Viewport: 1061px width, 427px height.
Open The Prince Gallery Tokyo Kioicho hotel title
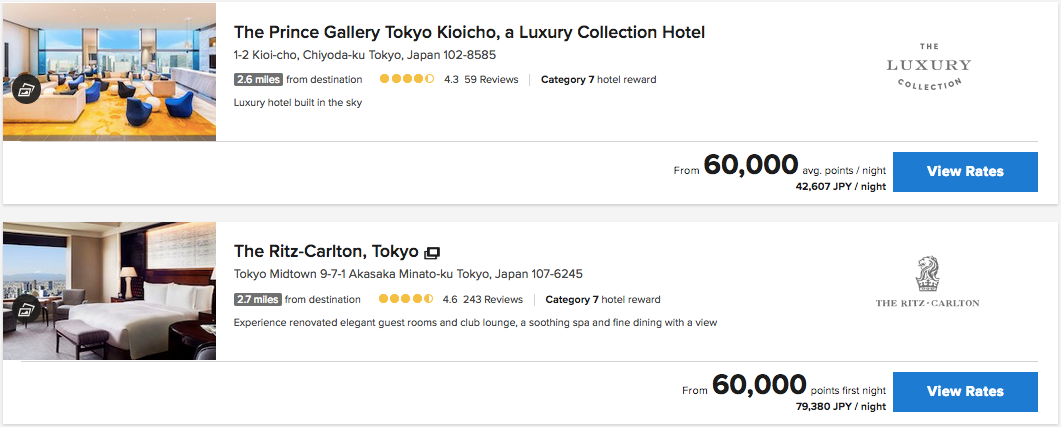click(x=469, y=32)
